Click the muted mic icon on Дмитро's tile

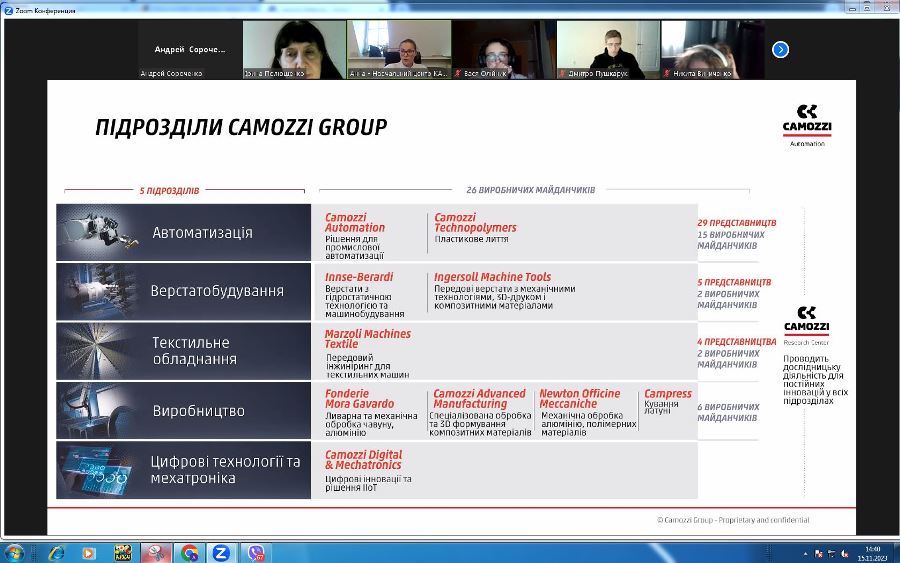pyautogui.click(x=562, y=73)
